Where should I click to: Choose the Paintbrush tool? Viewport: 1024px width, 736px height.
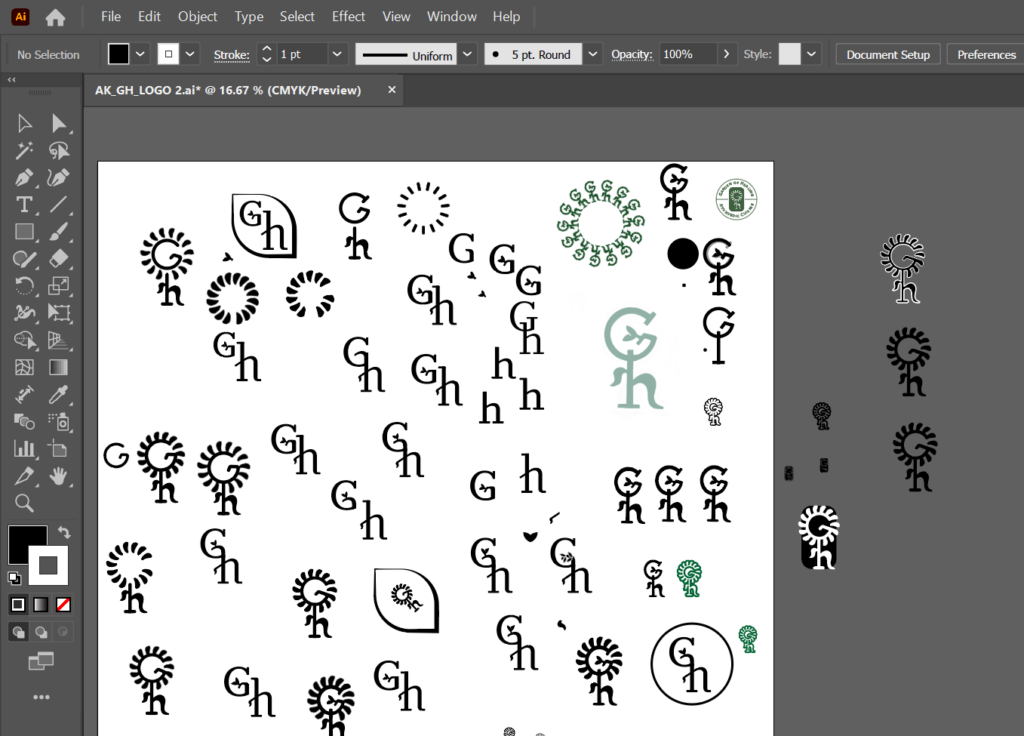click(x=59, y=232)
